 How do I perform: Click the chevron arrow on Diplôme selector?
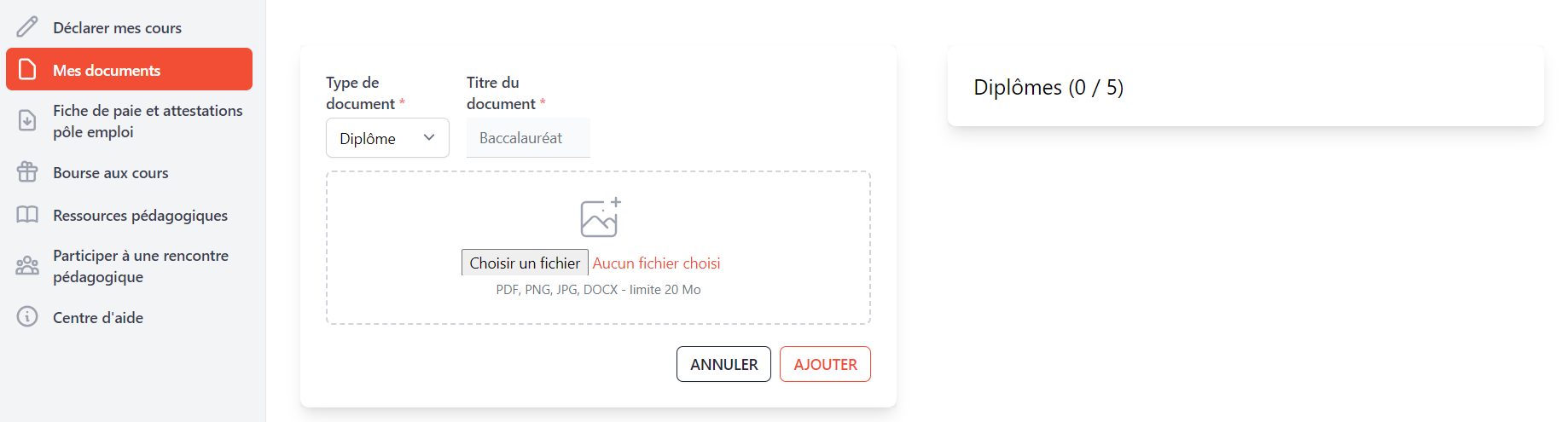(x=429, y=138)
